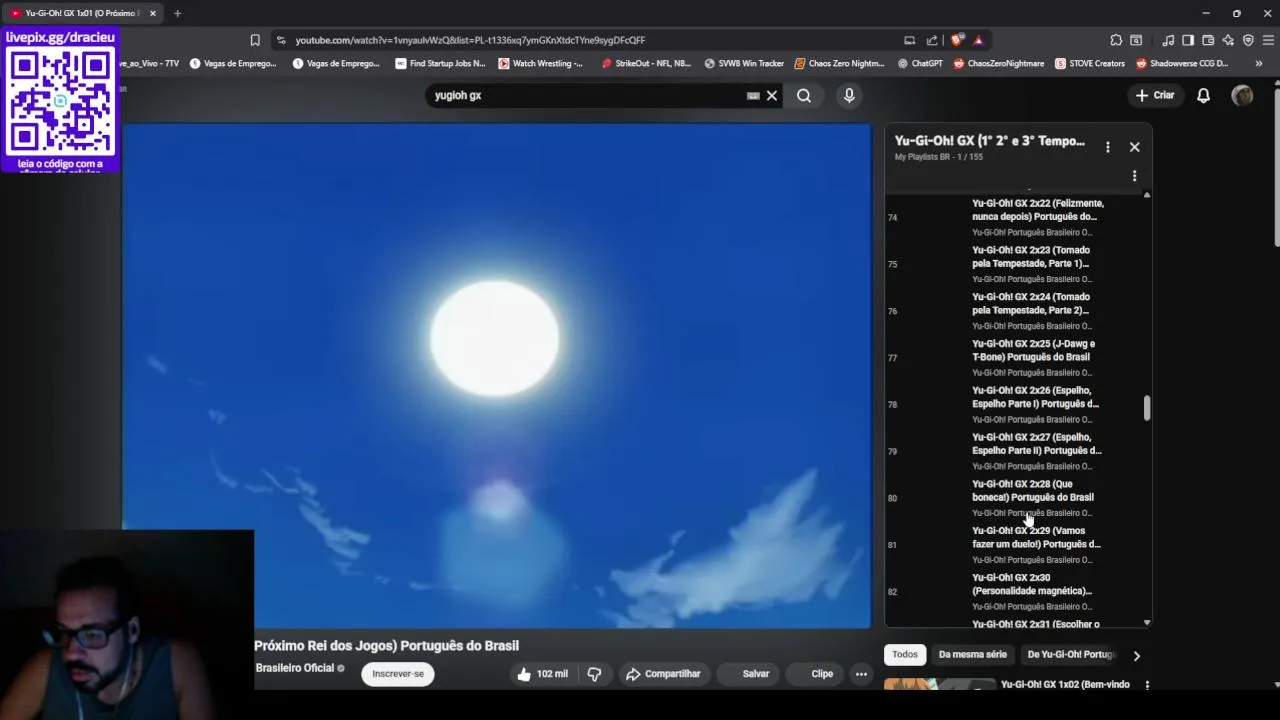Open the ChatGPT bookmark

tap(920, 63)
